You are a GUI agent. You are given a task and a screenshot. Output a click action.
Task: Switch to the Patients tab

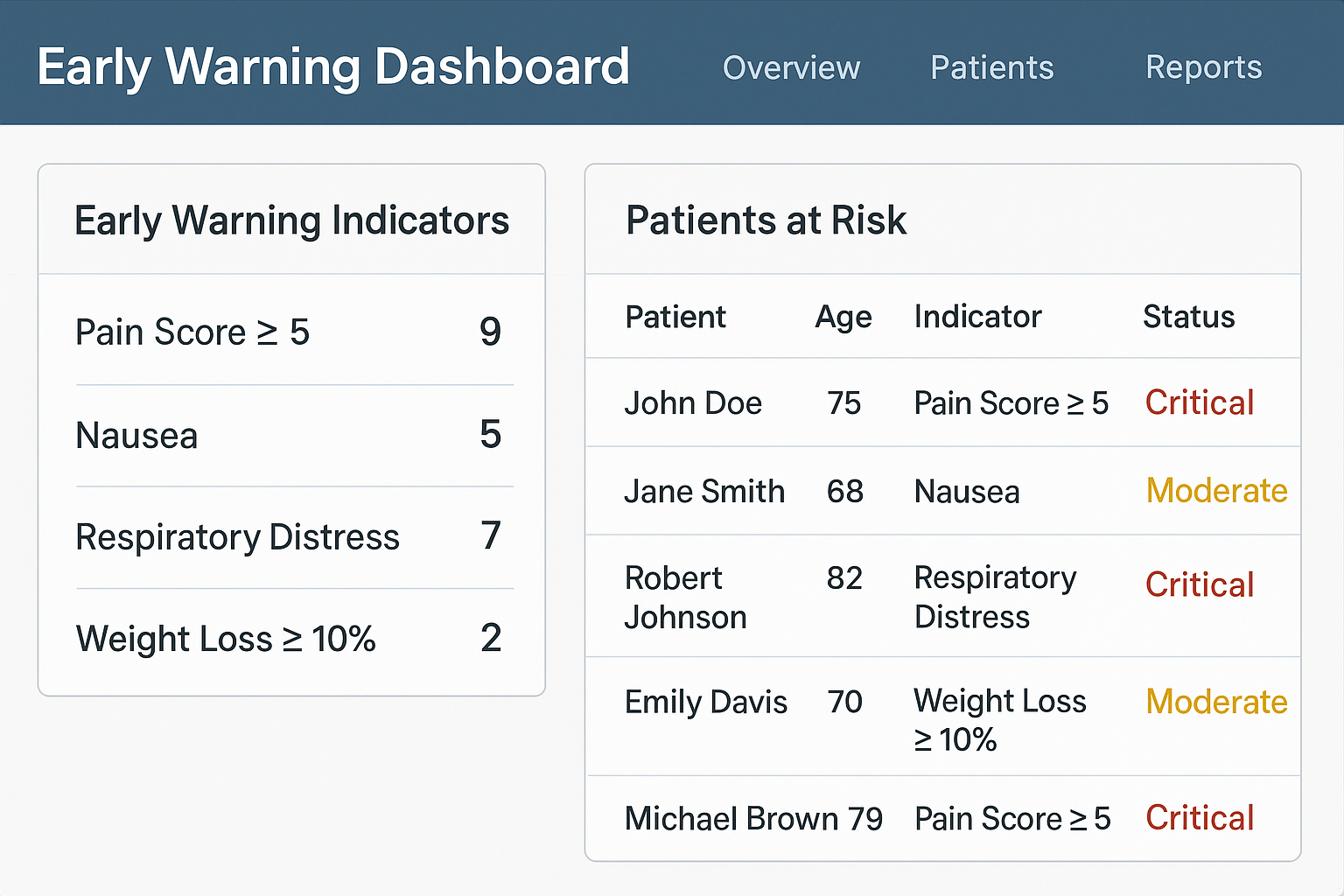[x=991, y=68]
